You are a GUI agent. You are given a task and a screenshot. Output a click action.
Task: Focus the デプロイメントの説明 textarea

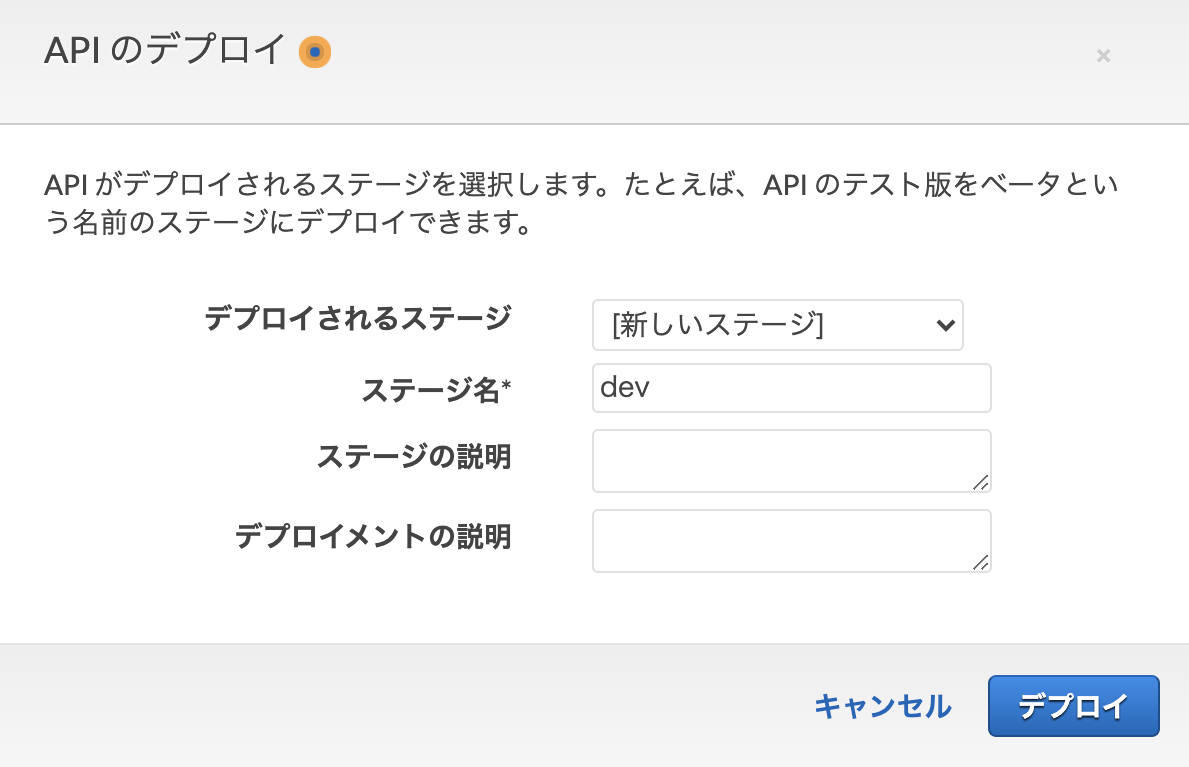click(x=790, y=540)
